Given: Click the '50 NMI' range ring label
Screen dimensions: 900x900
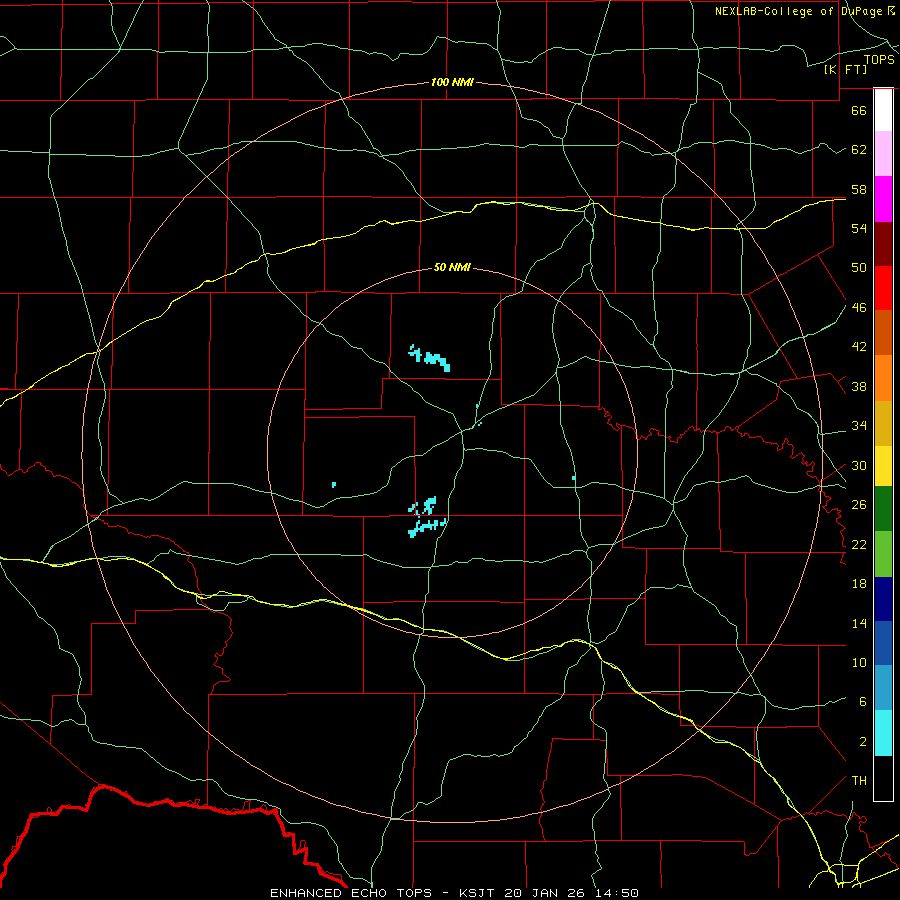Looking at the screenshot, I should point(452,267).
